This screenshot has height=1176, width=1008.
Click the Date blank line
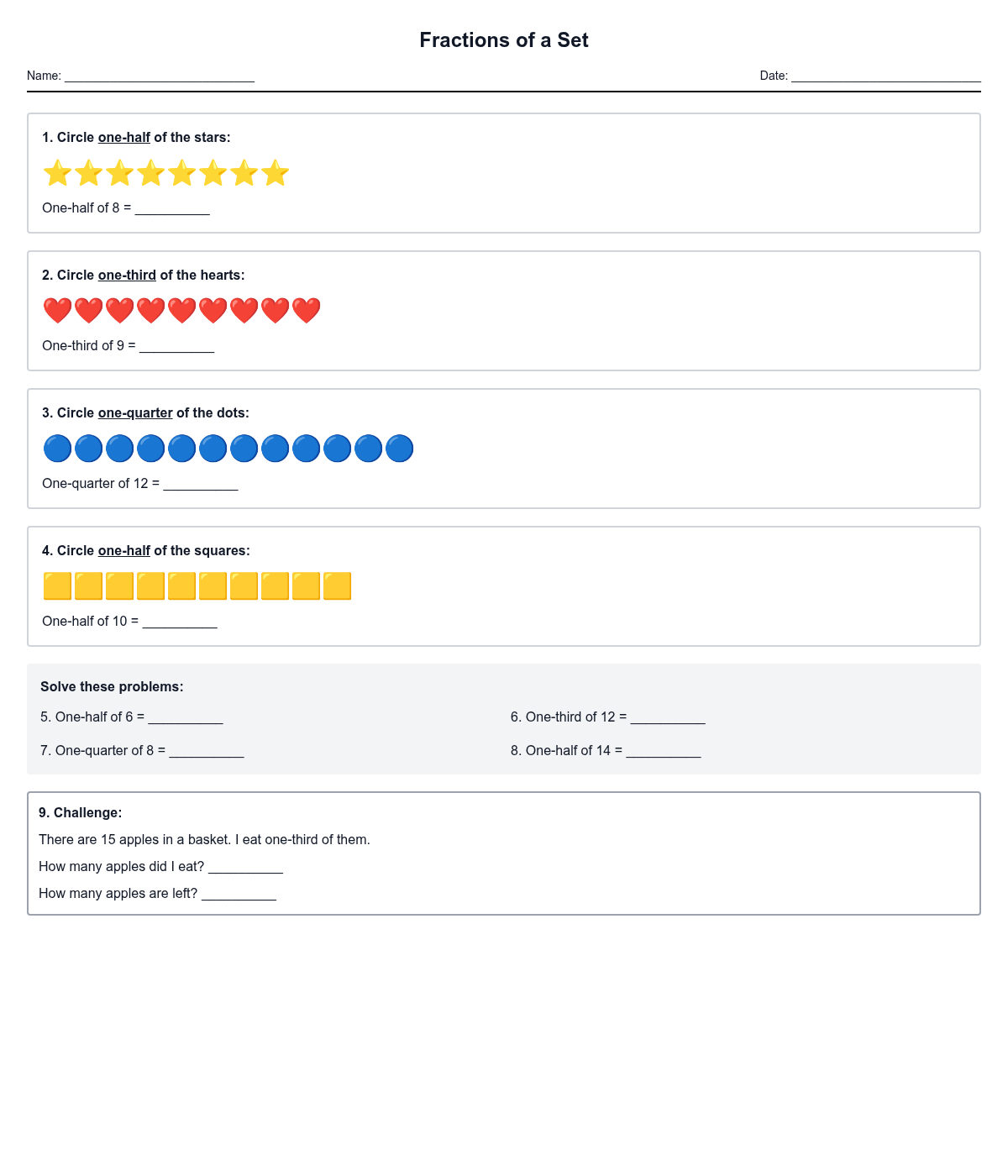click(886, 76)
